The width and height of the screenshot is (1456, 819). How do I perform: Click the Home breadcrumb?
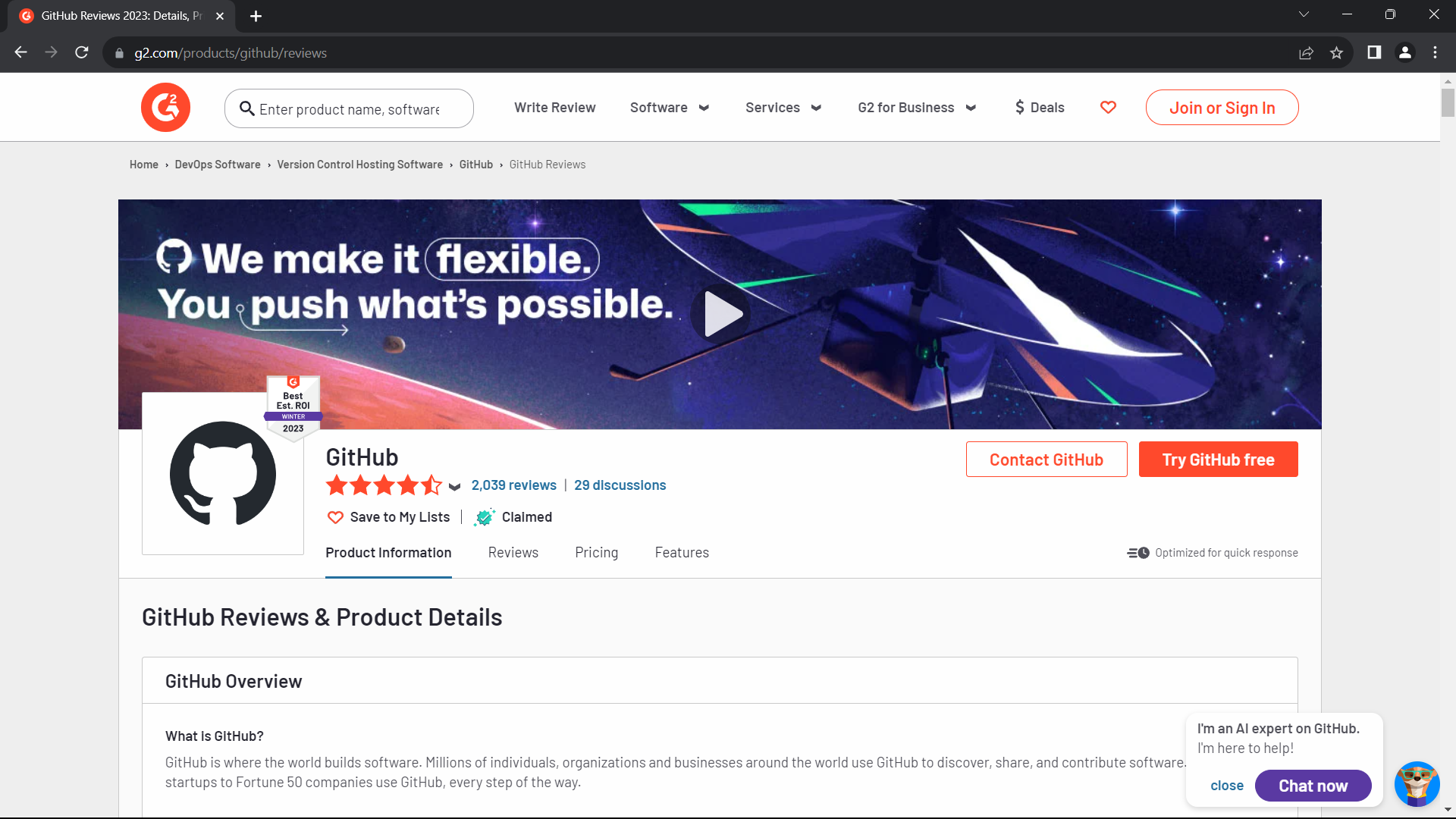tap(143, 165)
